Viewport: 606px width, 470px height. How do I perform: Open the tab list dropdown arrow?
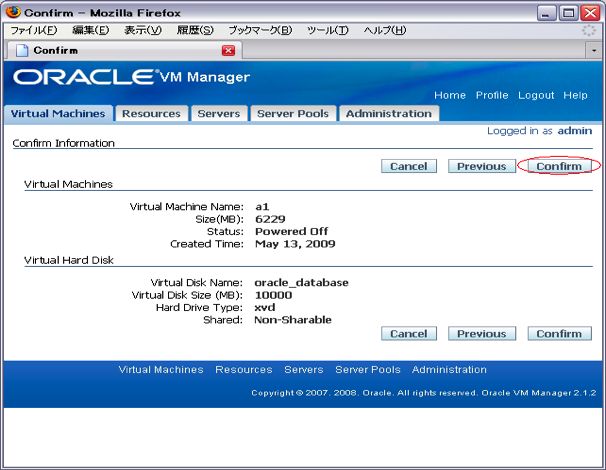click(594, 51)
